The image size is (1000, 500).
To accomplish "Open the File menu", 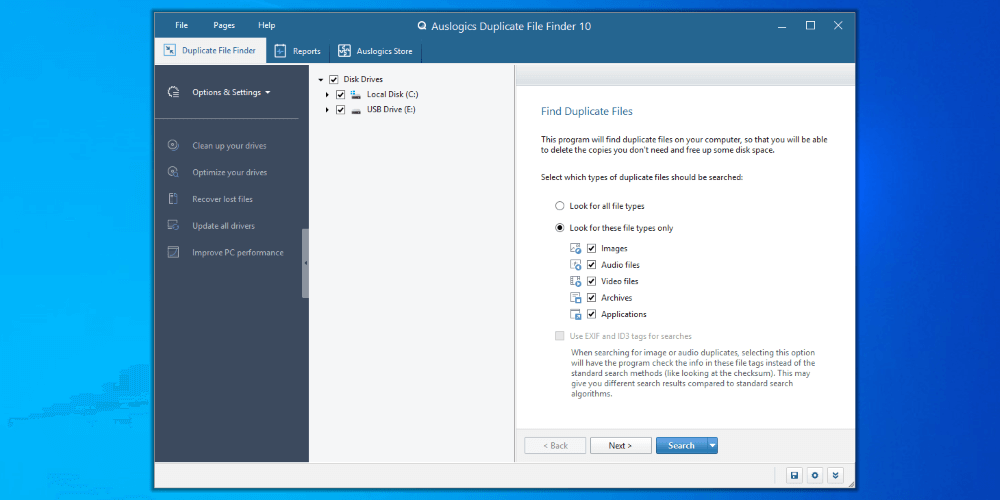I will click(x=182, y=26).
